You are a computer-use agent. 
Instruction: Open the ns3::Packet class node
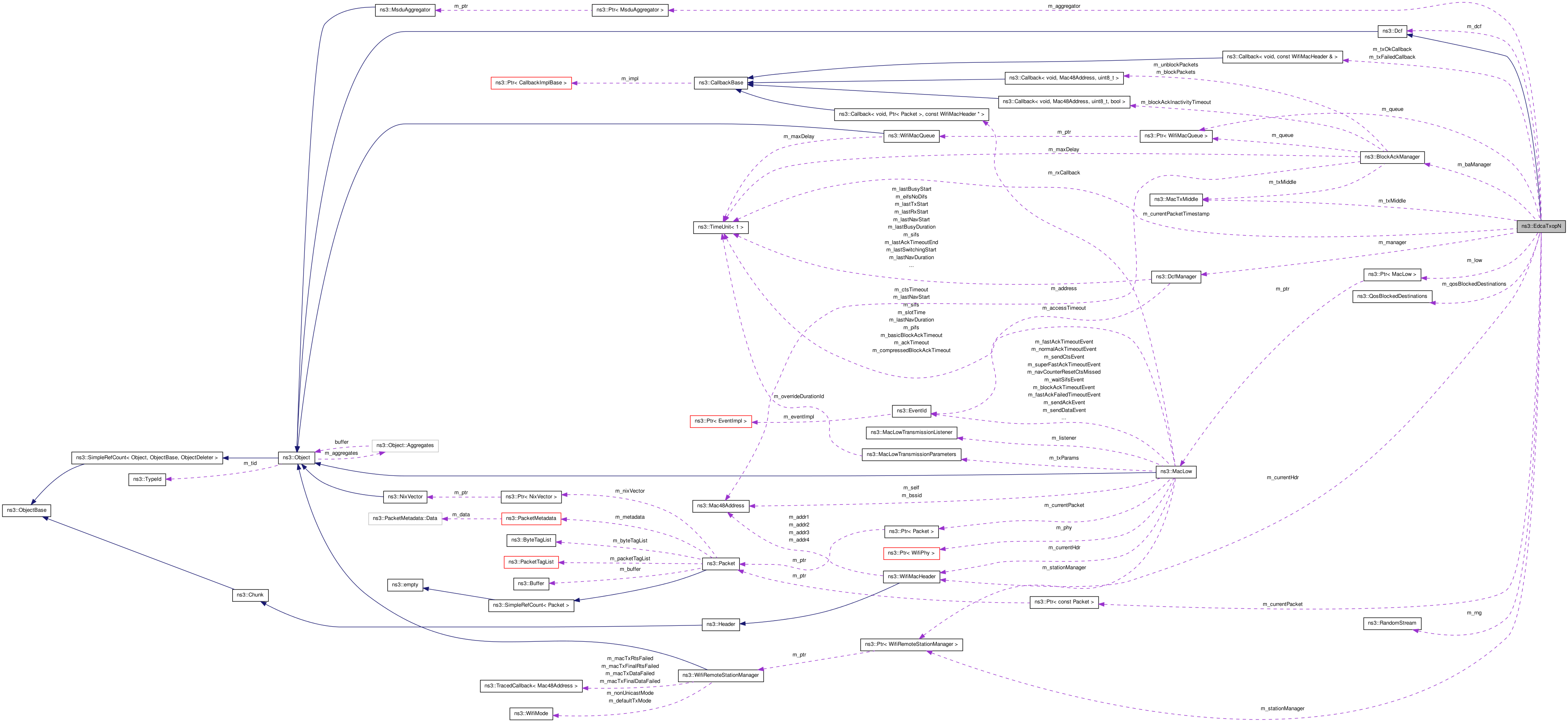[x=721, y=564]
